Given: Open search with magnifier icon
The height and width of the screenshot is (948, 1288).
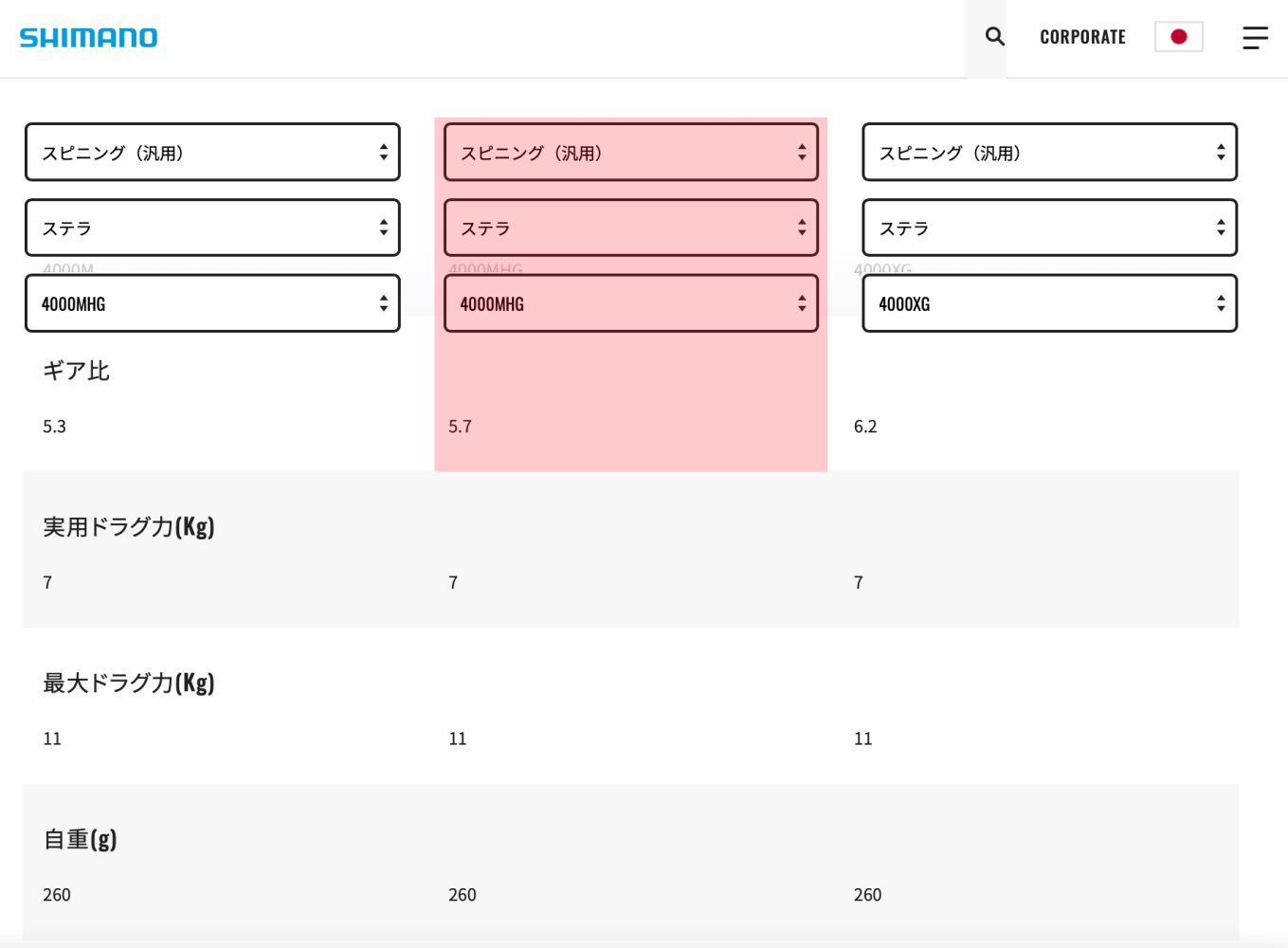Looking at the screenshot, I should pos(994,37).
